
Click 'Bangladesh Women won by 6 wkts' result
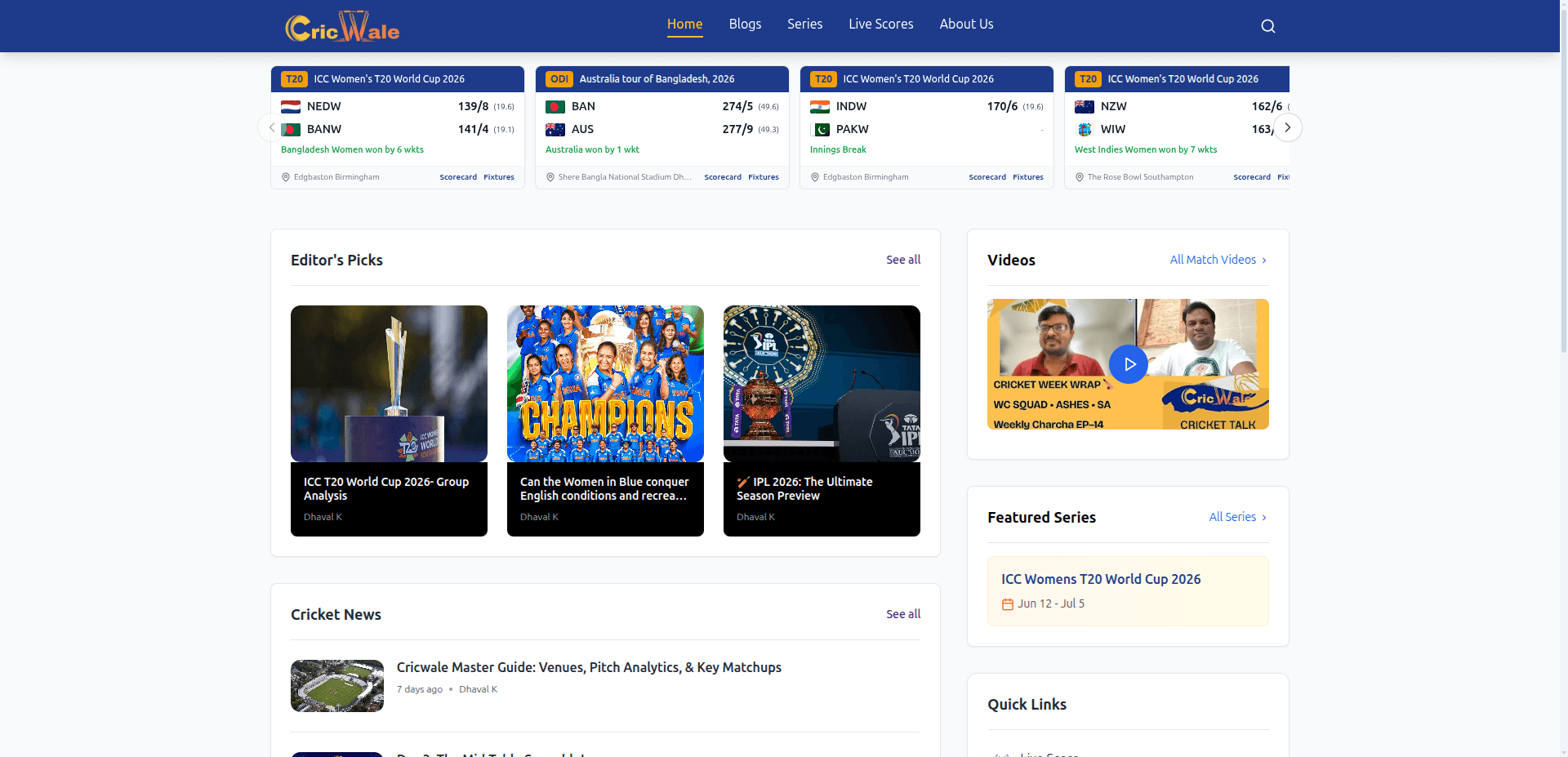[352, 150]
